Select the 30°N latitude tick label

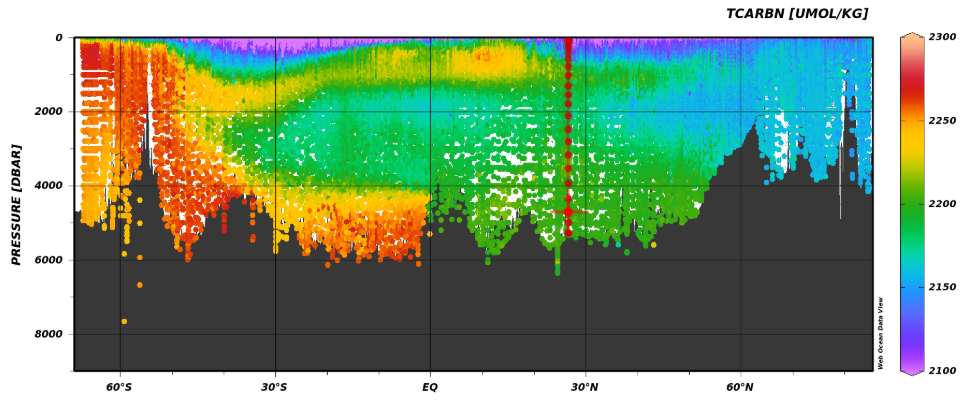click(x=585, y=387)
